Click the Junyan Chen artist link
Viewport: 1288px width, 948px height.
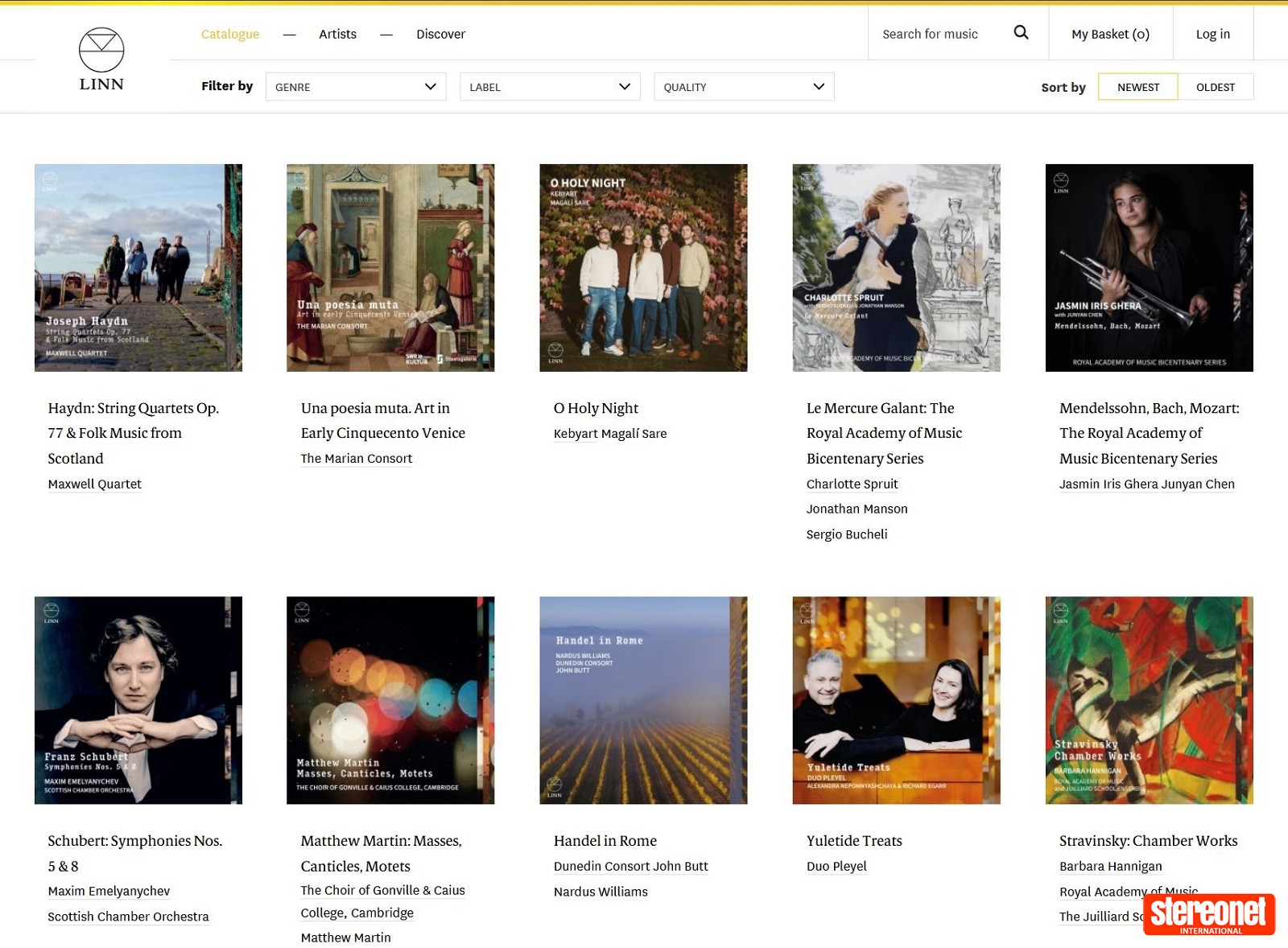tap(1199, 484)
